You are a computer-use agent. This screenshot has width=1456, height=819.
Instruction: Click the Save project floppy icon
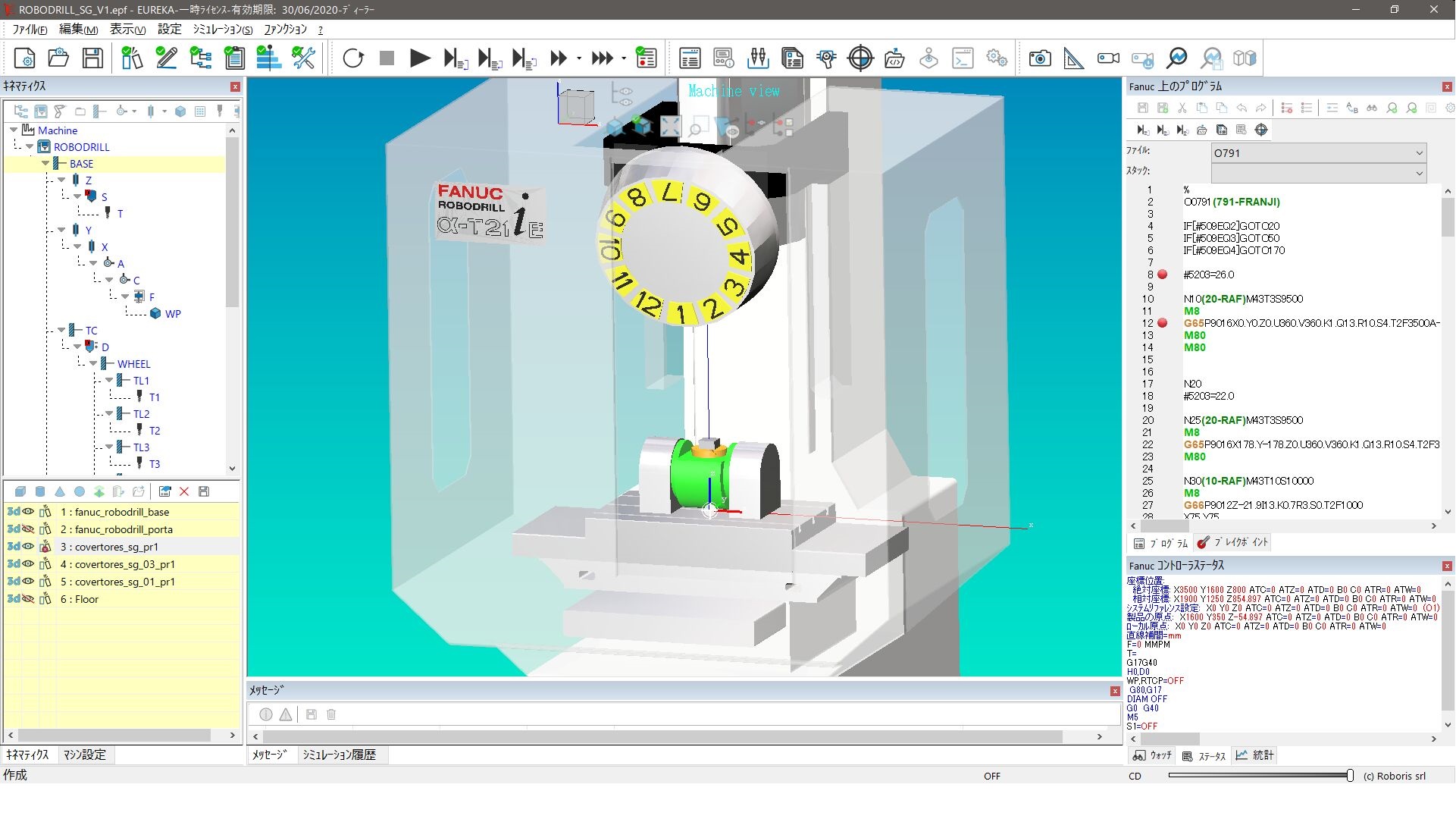(x=92, y=58)
